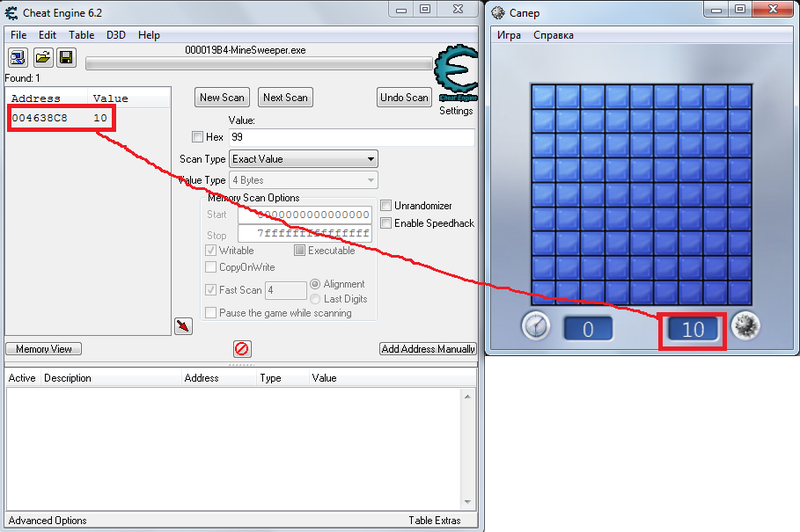Image resolution: width=800 pixels, height=532 pixels.
Task: Enable Speedhack checkbox
Action: click(x=386, y=223)
